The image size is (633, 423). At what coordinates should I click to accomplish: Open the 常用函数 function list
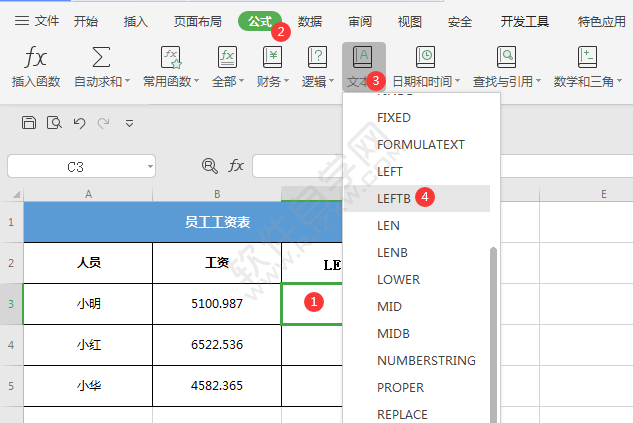click(171, 57)
